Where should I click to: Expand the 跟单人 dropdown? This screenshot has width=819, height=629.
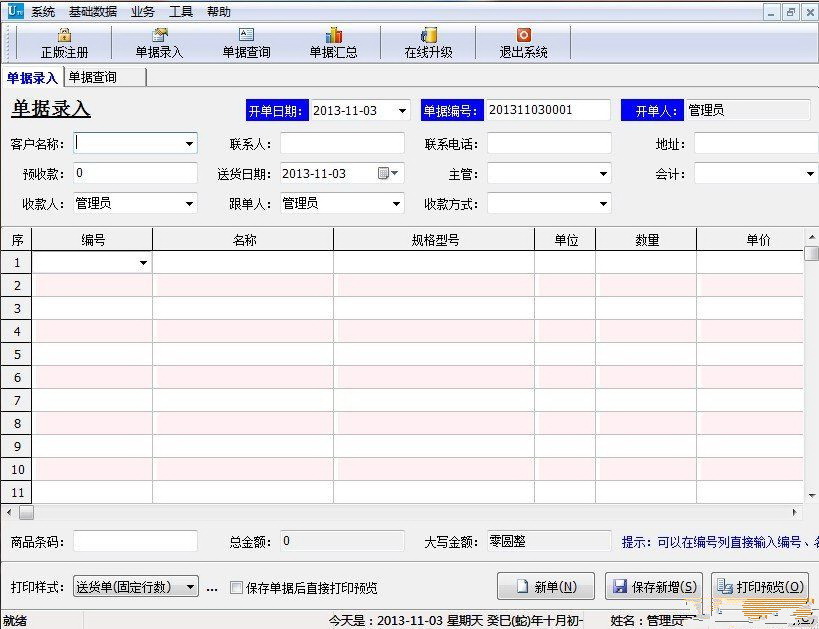(x=396, y=204)
